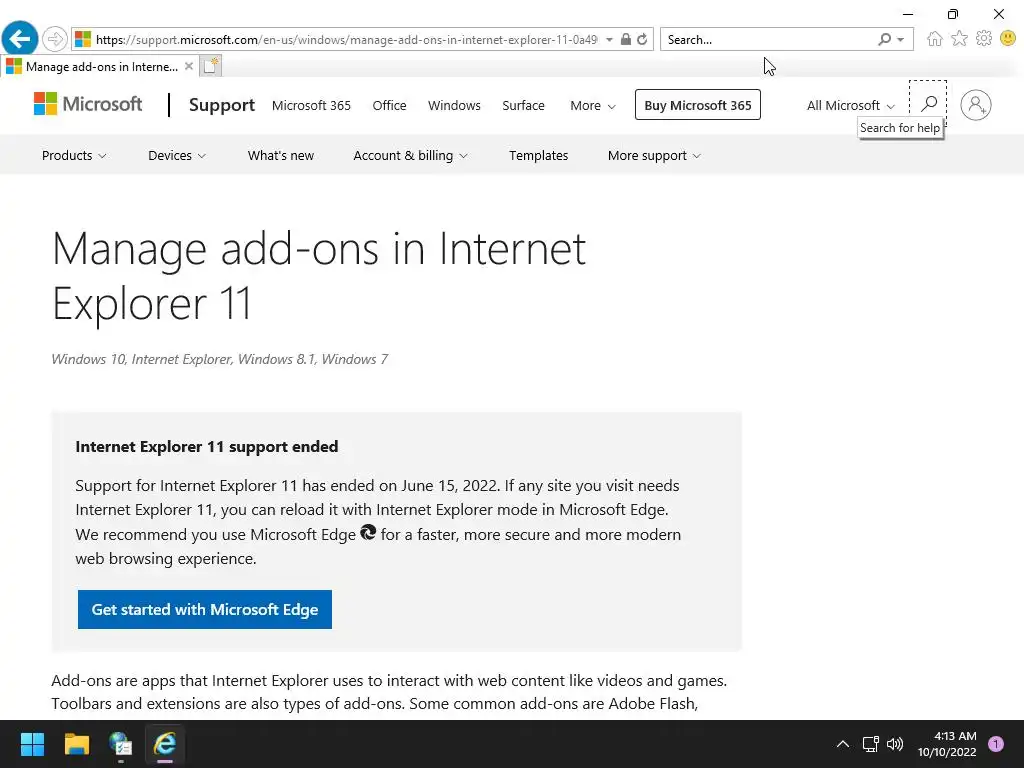Click Get started with Microsoft Edge button

[x=204, y=609]
